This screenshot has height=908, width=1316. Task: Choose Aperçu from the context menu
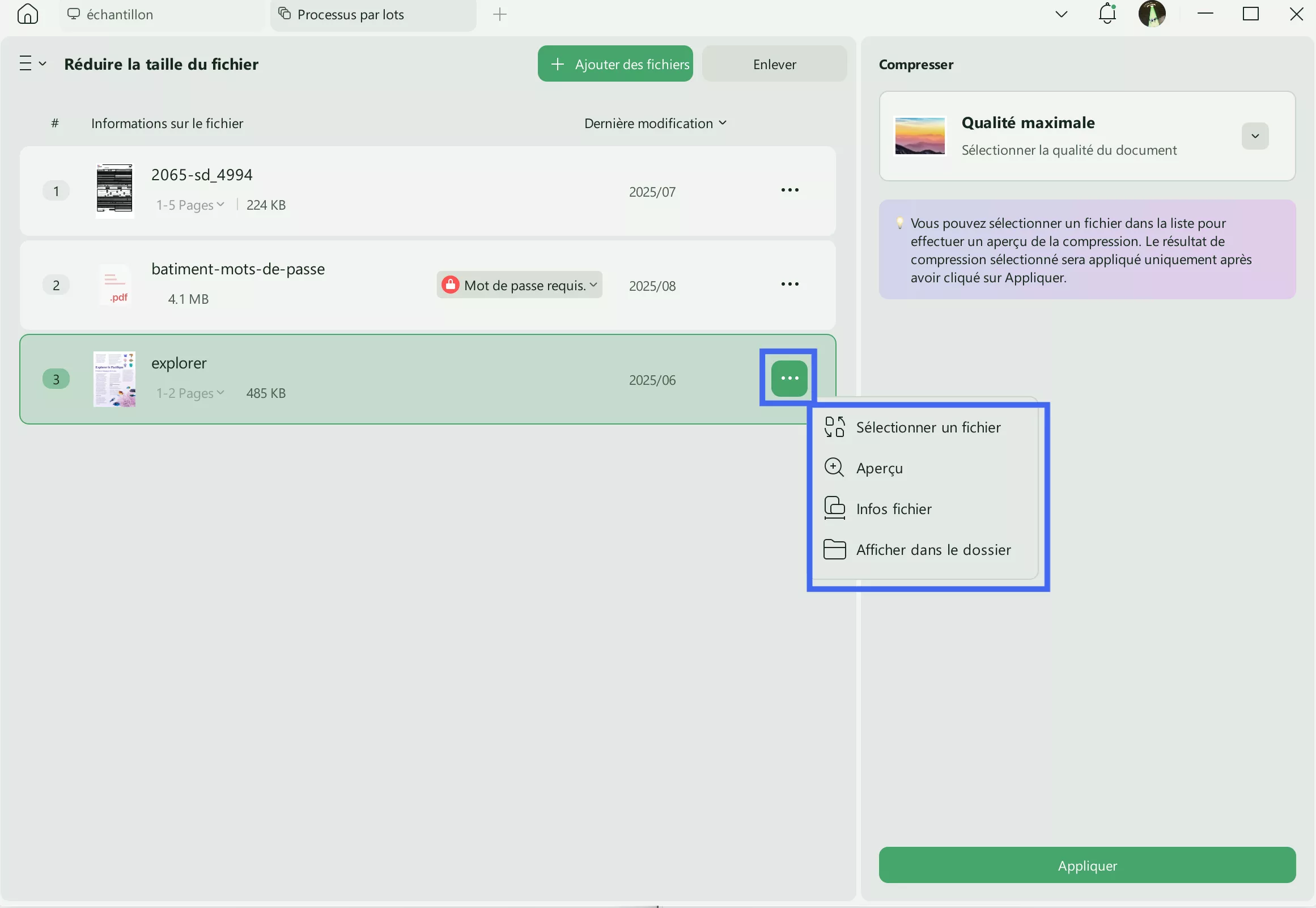point(879,468)
